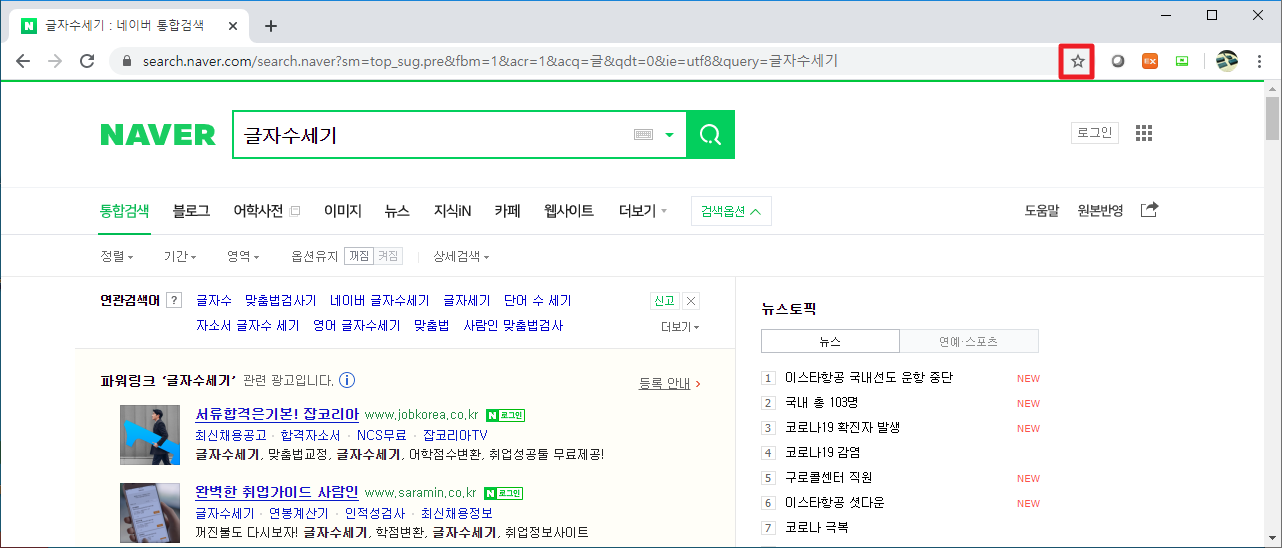Click the padlock site info icon

[126, 61]
